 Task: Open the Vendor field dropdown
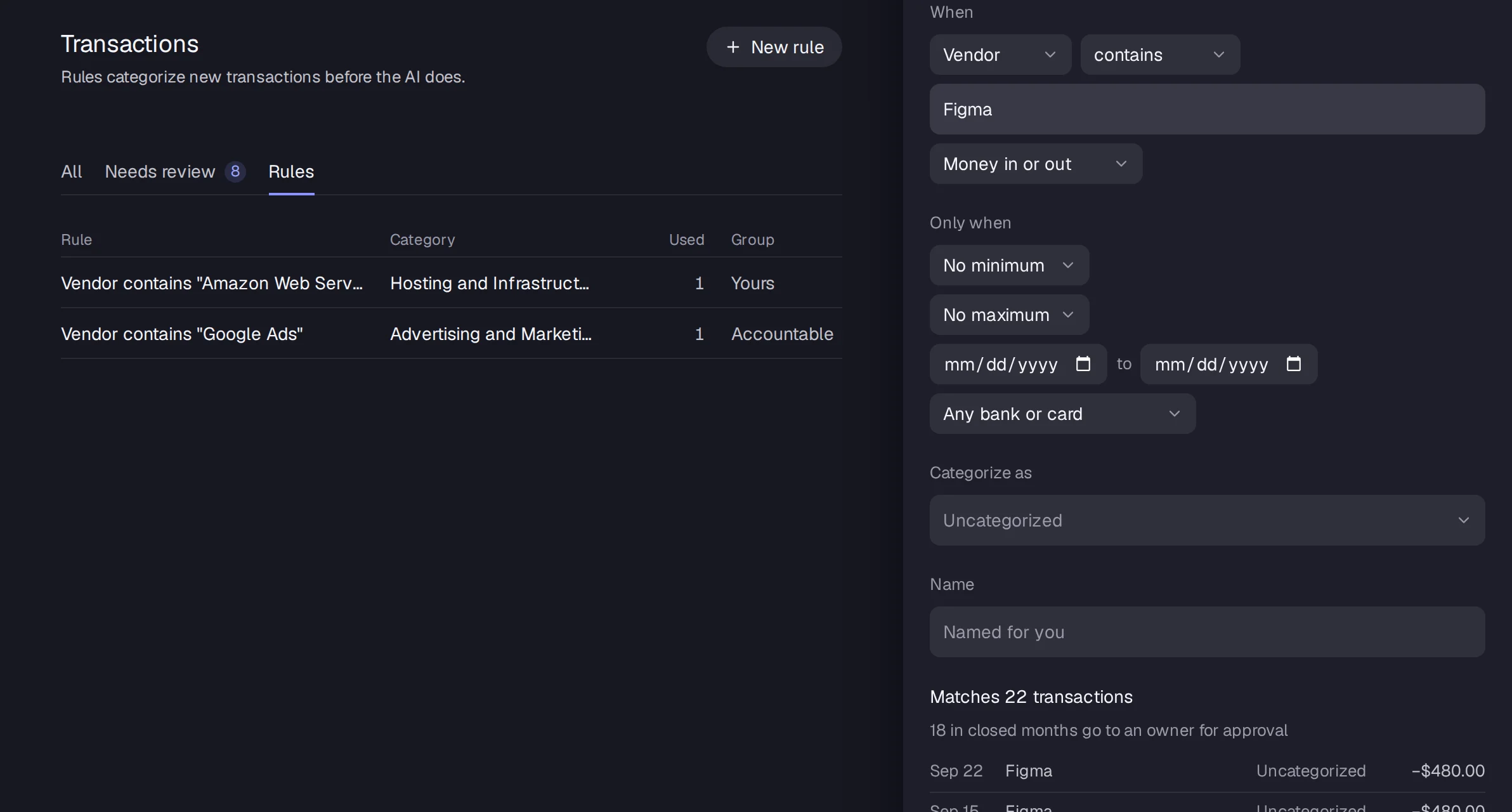click(1000, 55)
